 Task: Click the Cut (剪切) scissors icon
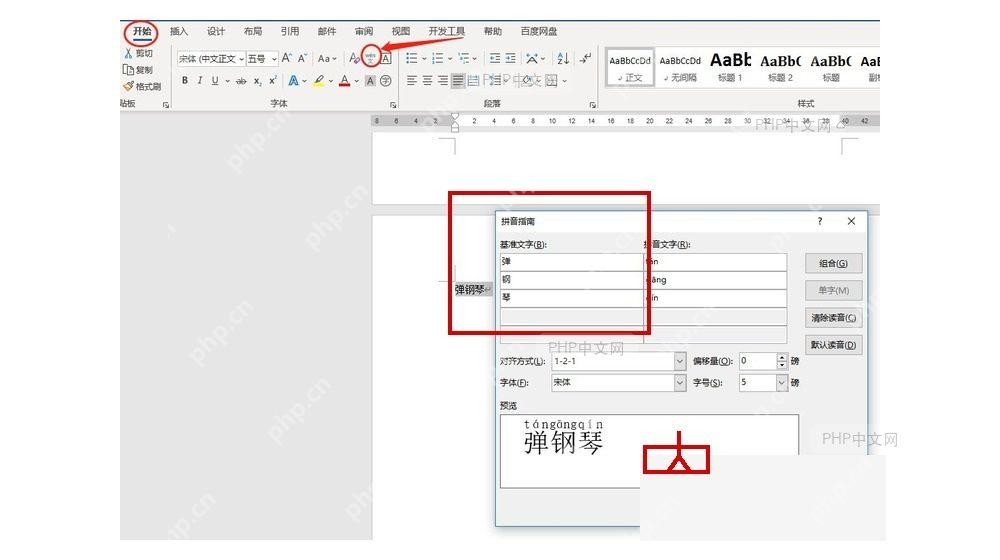[x=128, y=53]
